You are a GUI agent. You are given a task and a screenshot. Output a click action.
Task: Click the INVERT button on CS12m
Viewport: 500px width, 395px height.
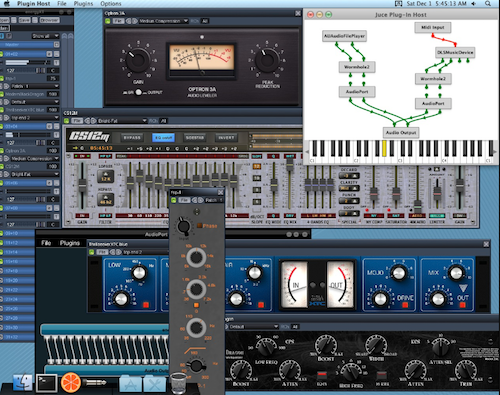[x=226, y=137]
